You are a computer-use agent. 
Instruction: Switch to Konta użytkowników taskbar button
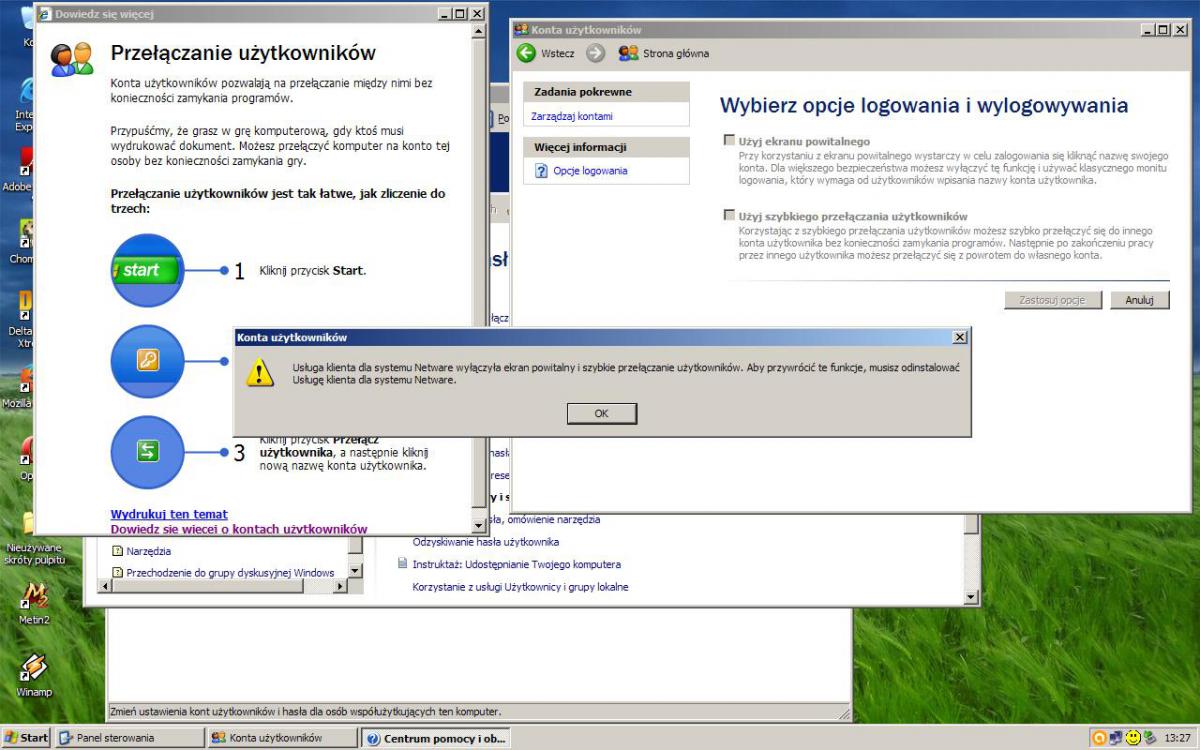point(282,738)
